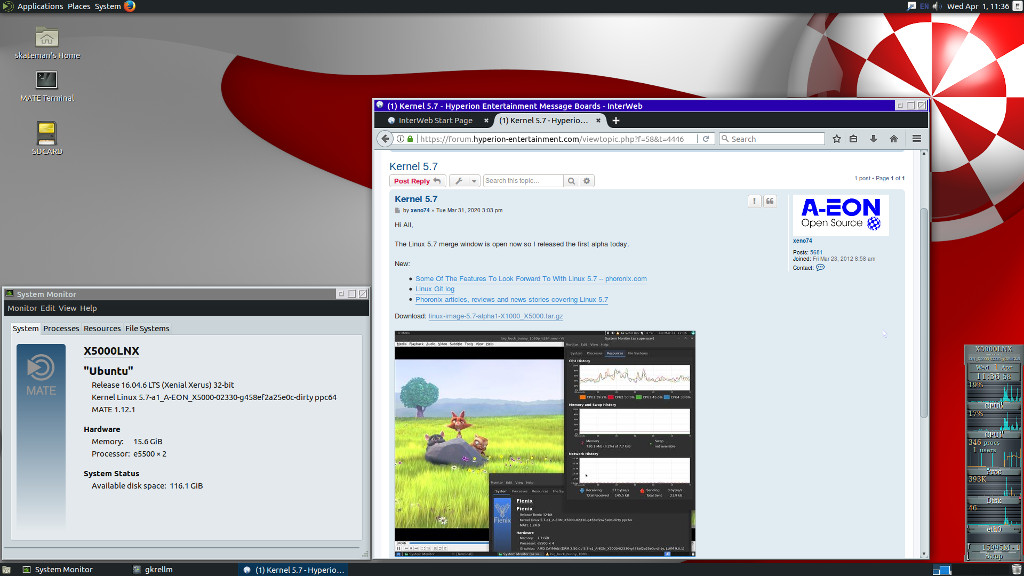Expand the topic tools wrench dropdown
The width and height of the screenshot is (1024, 576).
464,181
